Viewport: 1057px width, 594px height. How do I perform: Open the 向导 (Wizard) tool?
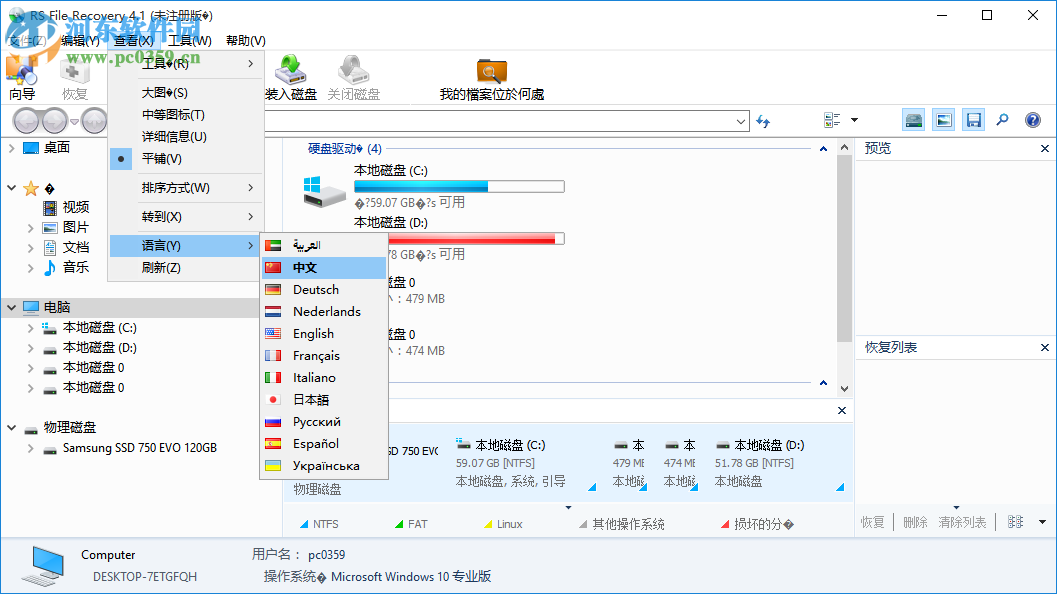[22, 75]
